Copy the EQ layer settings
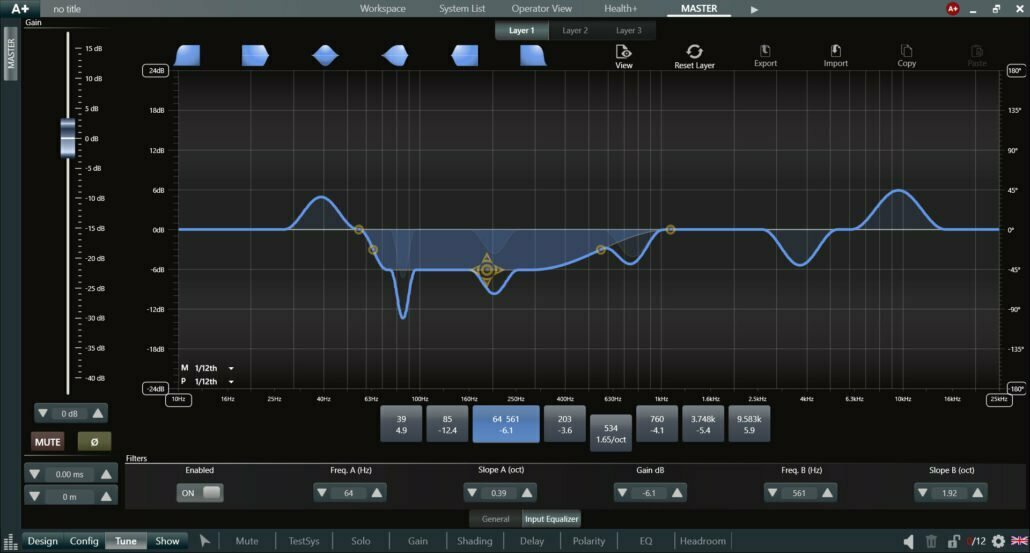 tap(907, 55)
